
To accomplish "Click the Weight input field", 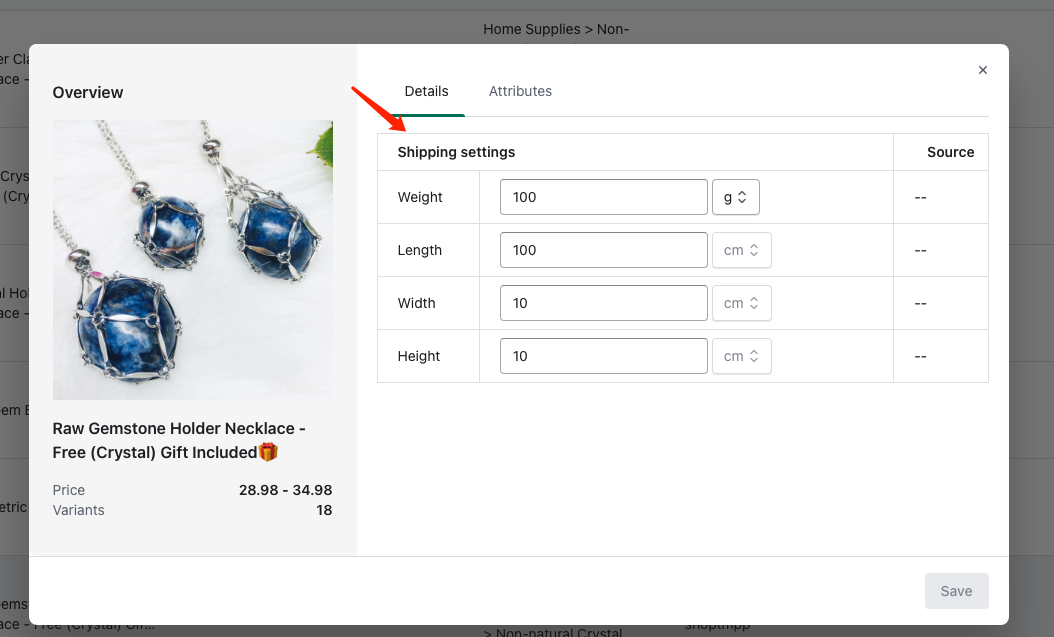I will (603, 197).
